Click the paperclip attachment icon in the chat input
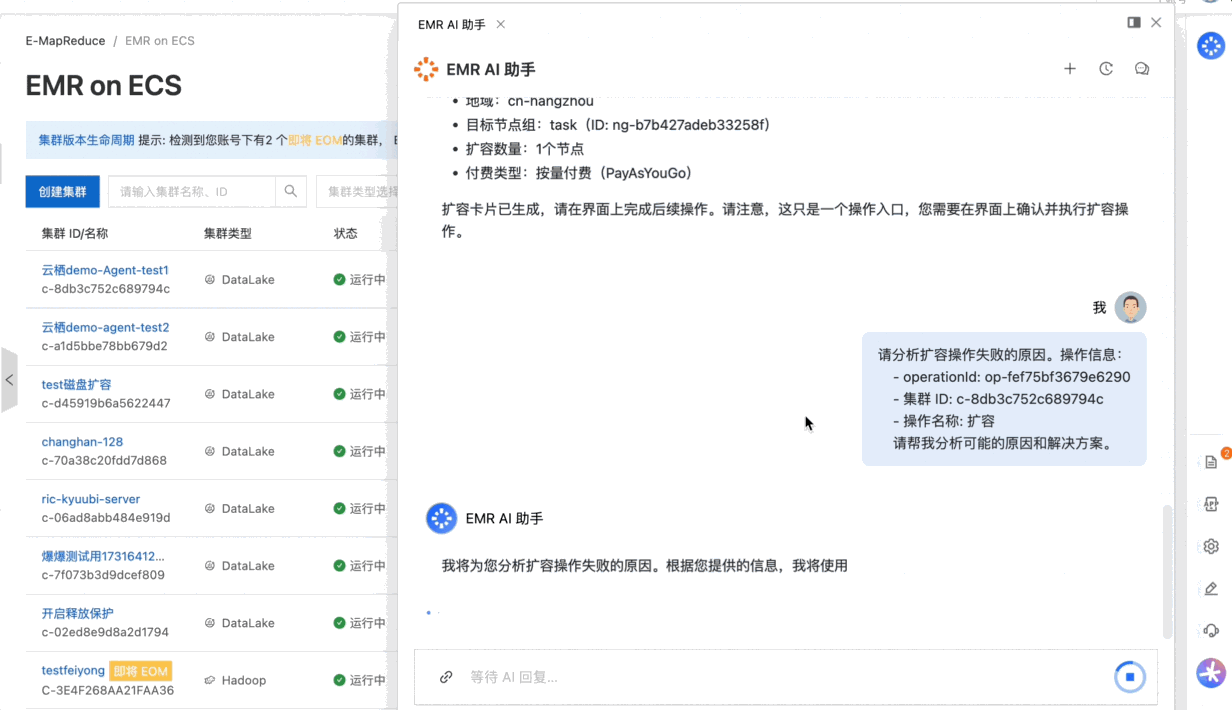 (x=445, y=677)
